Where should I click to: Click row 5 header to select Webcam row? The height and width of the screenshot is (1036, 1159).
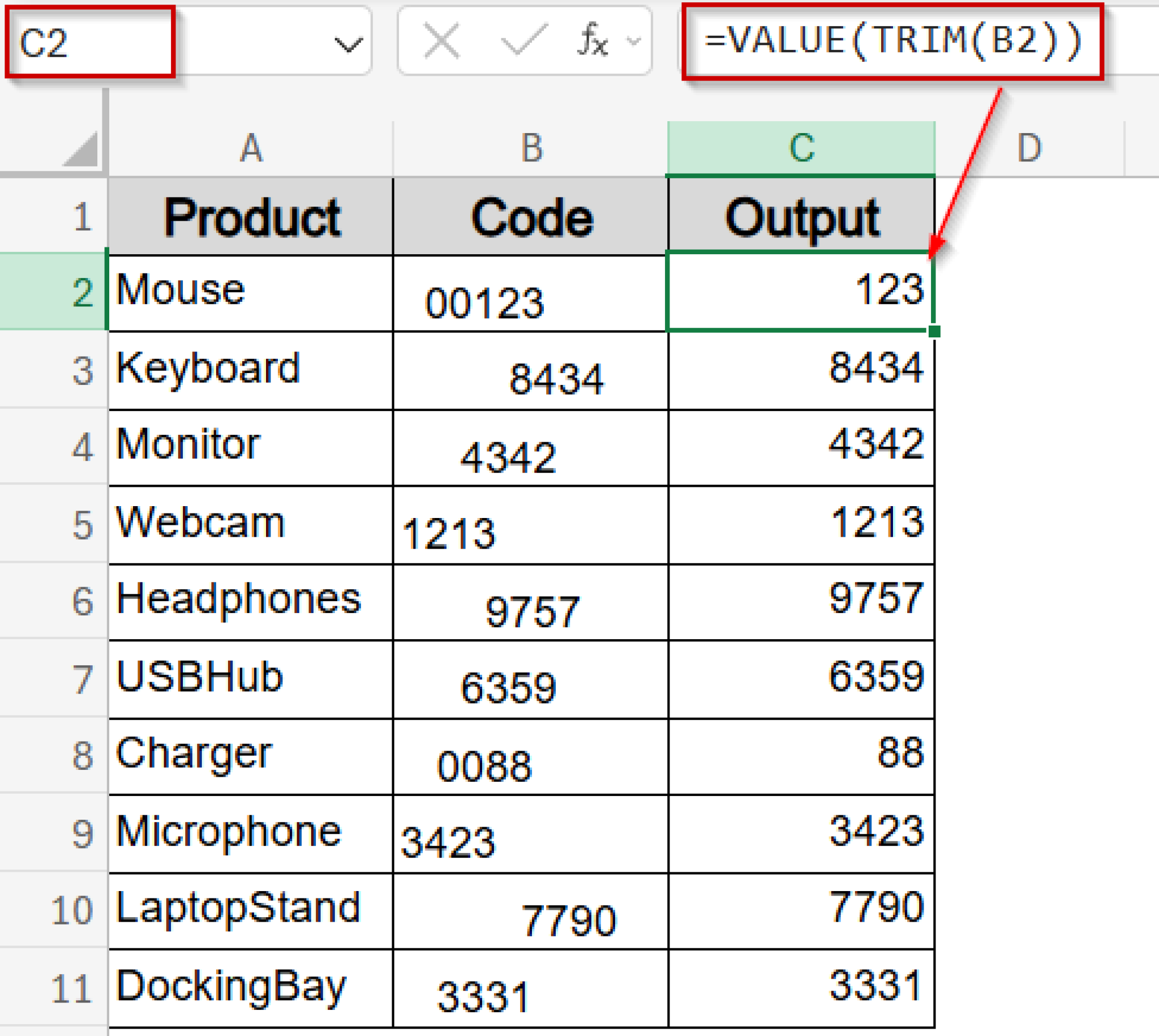point(83,524)
